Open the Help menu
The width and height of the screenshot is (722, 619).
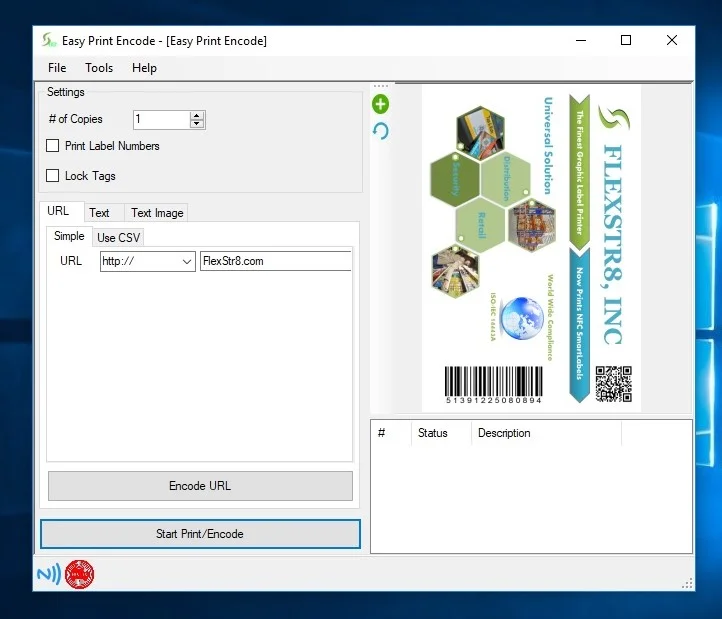tap(144, 68)
